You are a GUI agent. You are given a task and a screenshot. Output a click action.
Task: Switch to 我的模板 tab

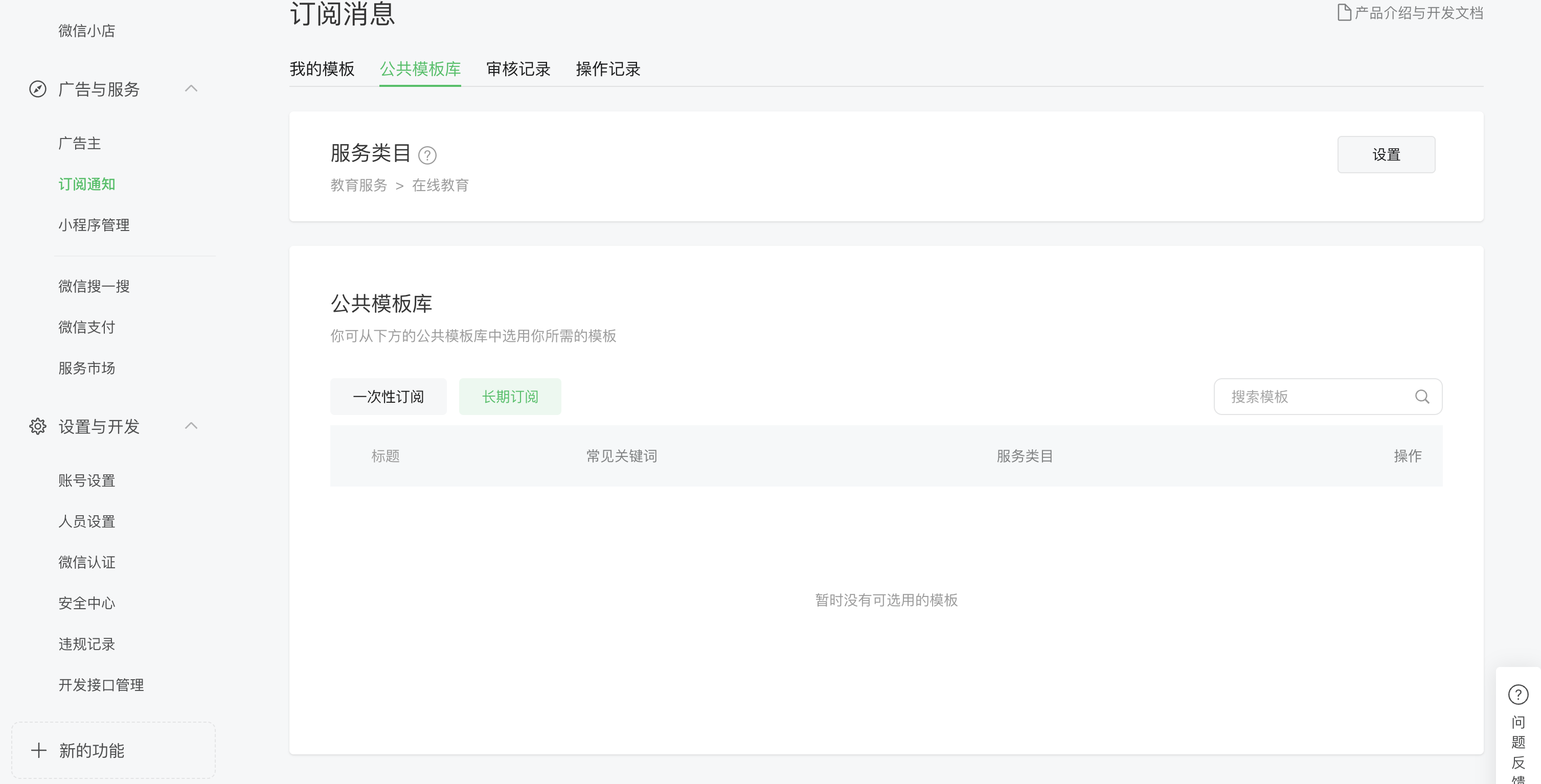322,69
